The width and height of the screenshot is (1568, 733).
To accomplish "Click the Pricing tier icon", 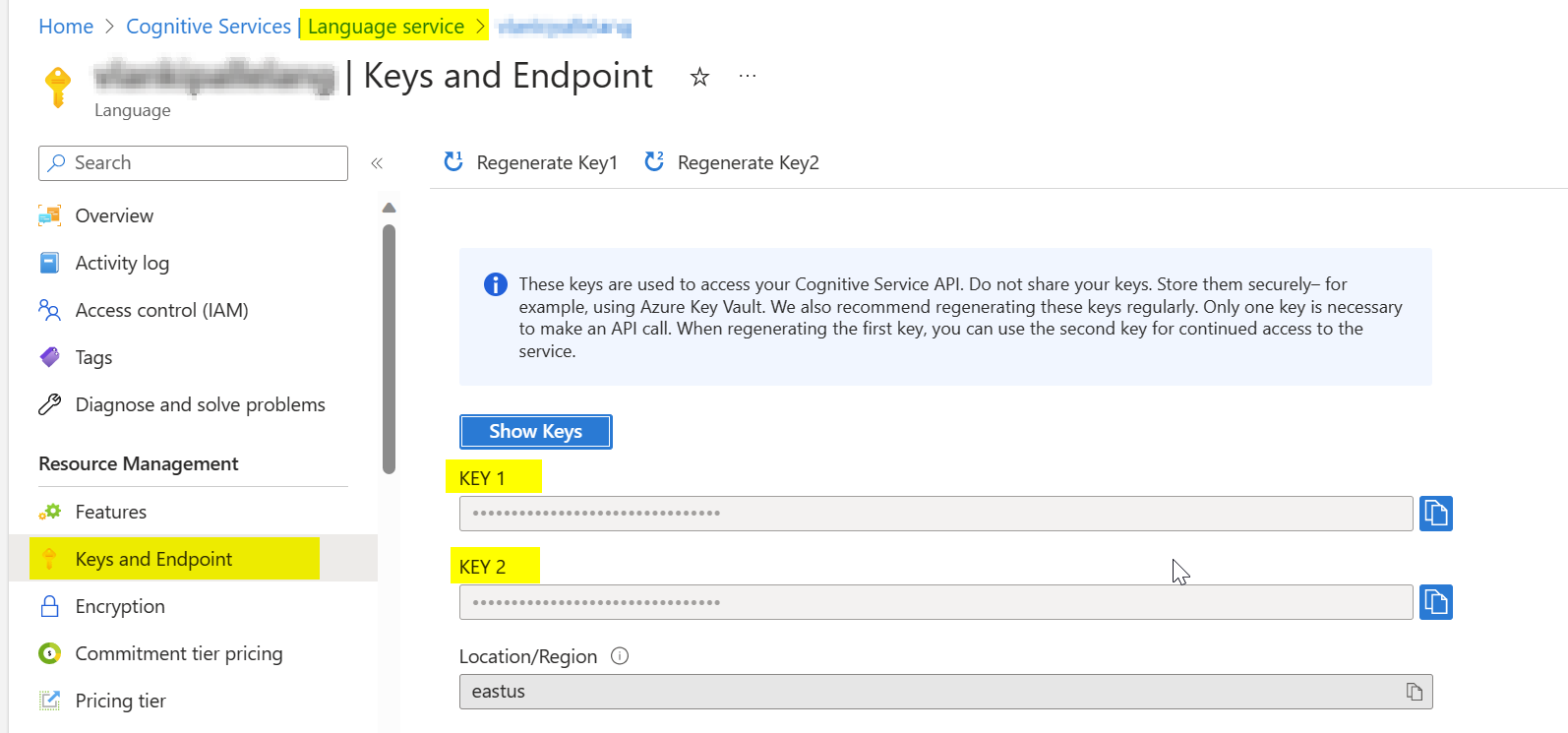I will [49, 701].
